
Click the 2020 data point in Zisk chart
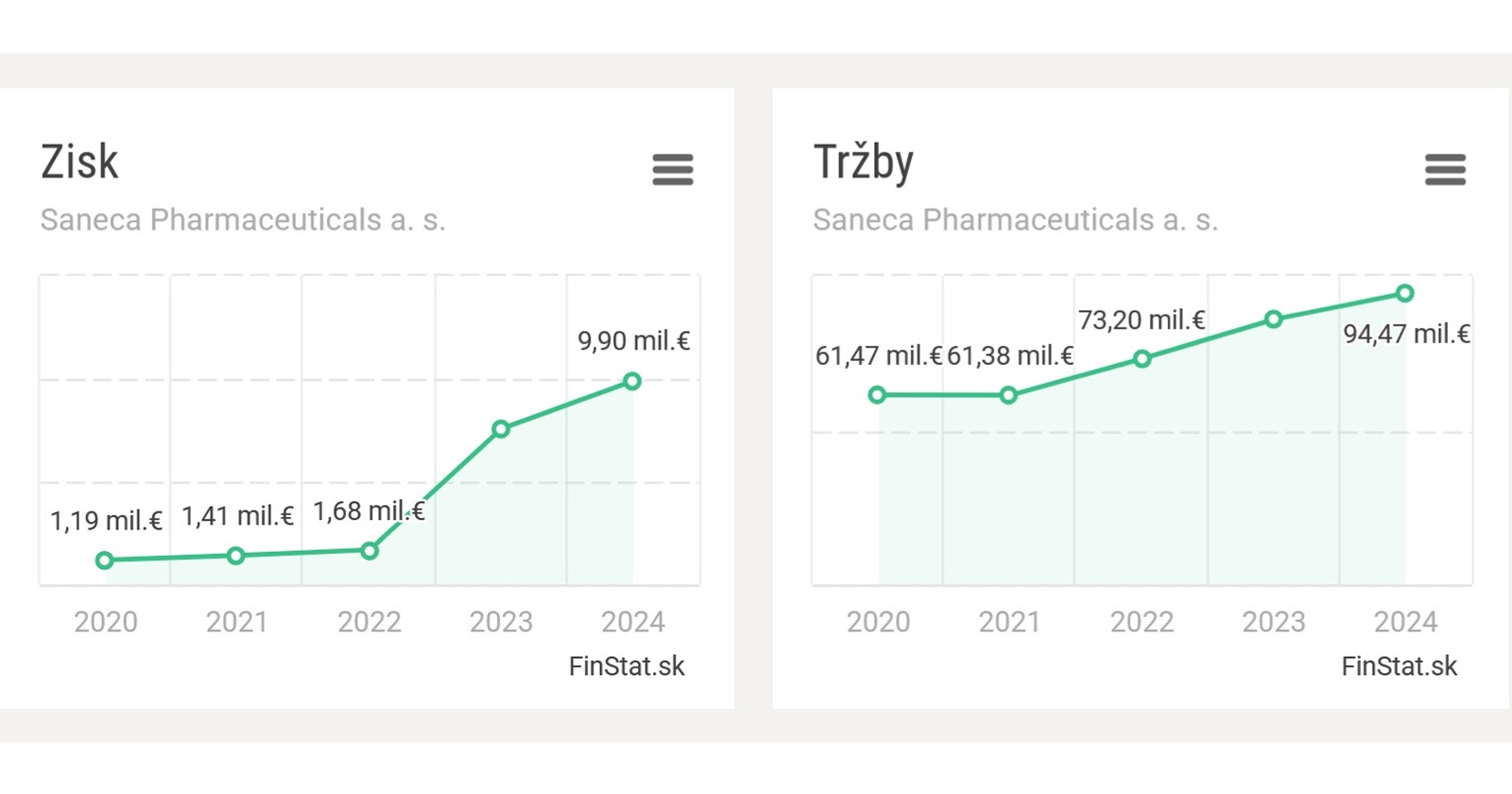105,561
